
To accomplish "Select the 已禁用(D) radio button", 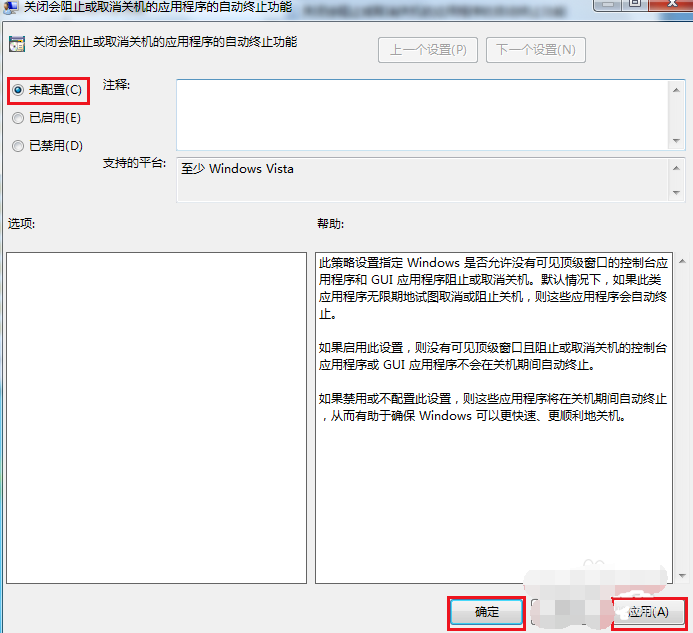I will (x=48, y=146).
